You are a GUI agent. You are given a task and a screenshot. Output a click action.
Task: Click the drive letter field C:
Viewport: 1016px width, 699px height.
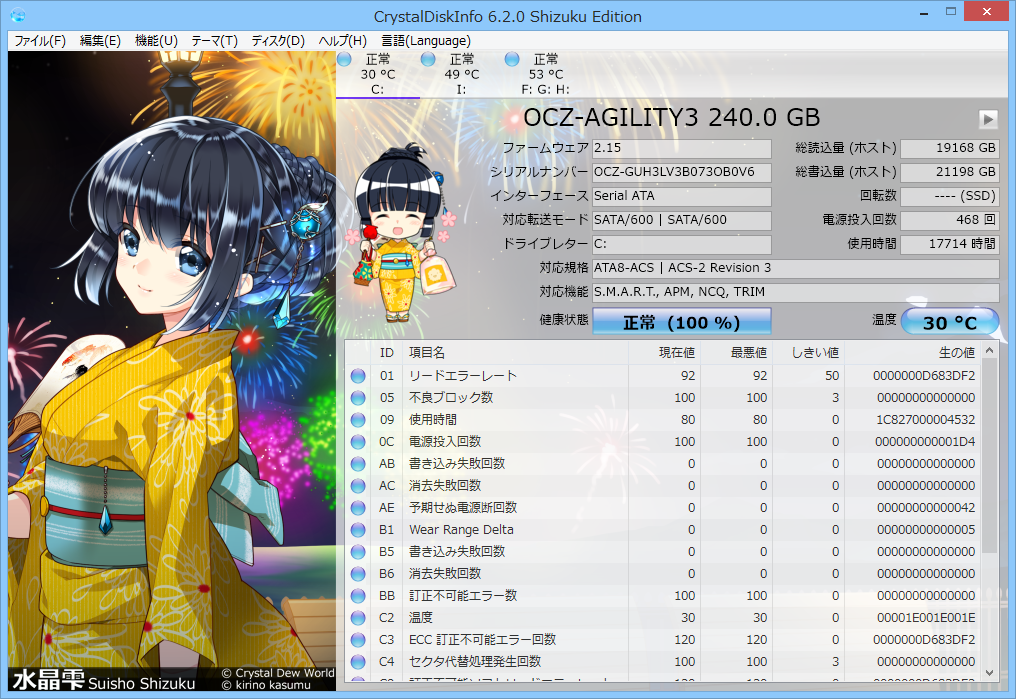pos(682,244)
